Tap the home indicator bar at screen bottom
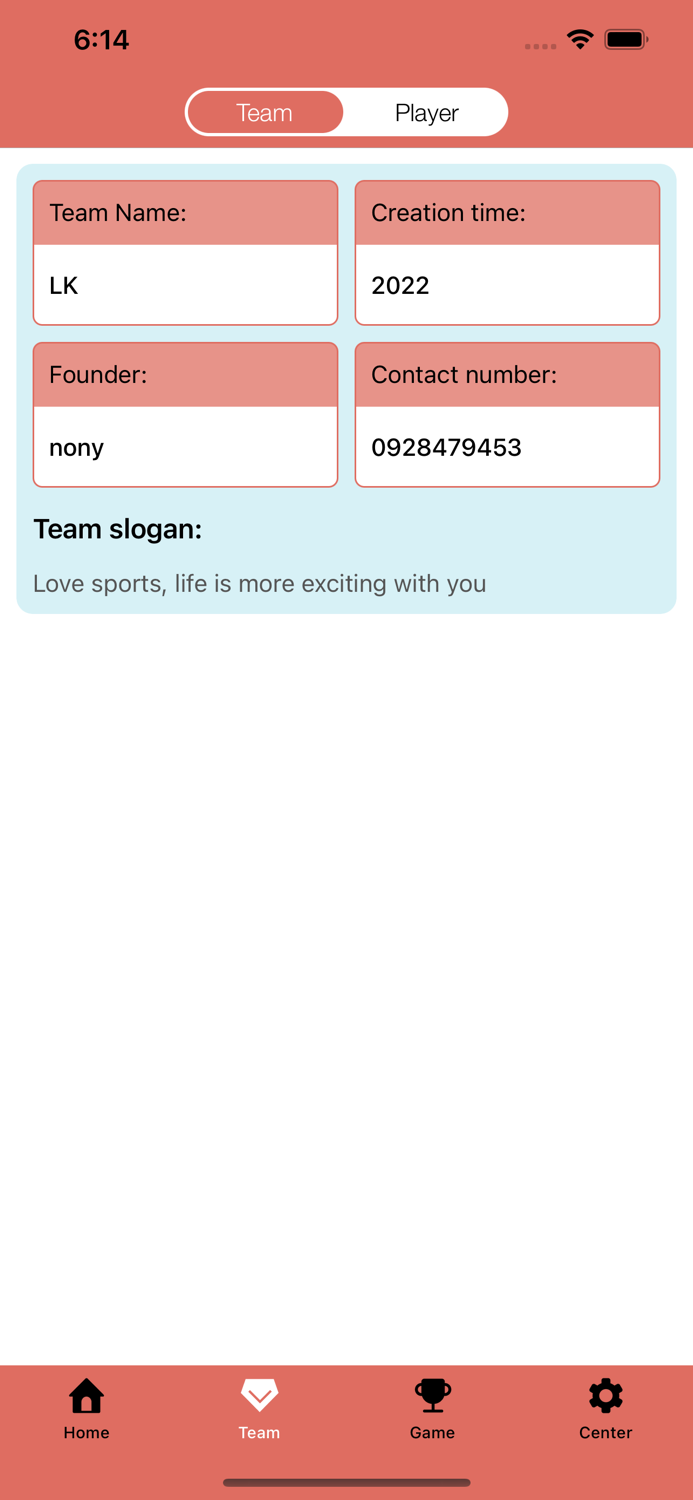The image size is (693, 1500). [x=346, y=1483]
